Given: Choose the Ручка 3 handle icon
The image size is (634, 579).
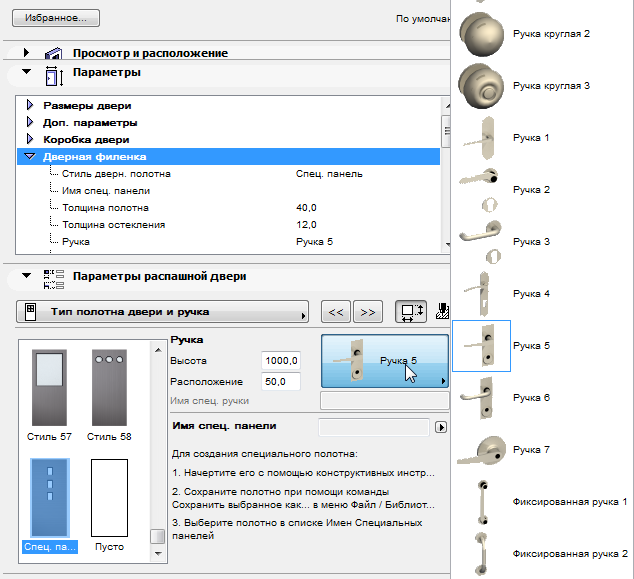Looking at the screenshot, I should tap(481, 241).
